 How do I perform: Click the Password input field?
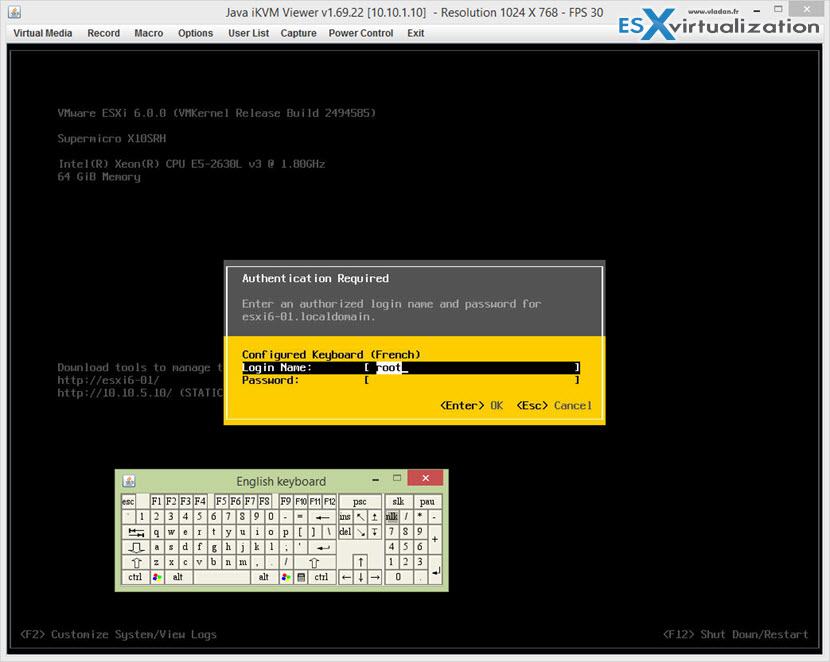click(472, 380)
